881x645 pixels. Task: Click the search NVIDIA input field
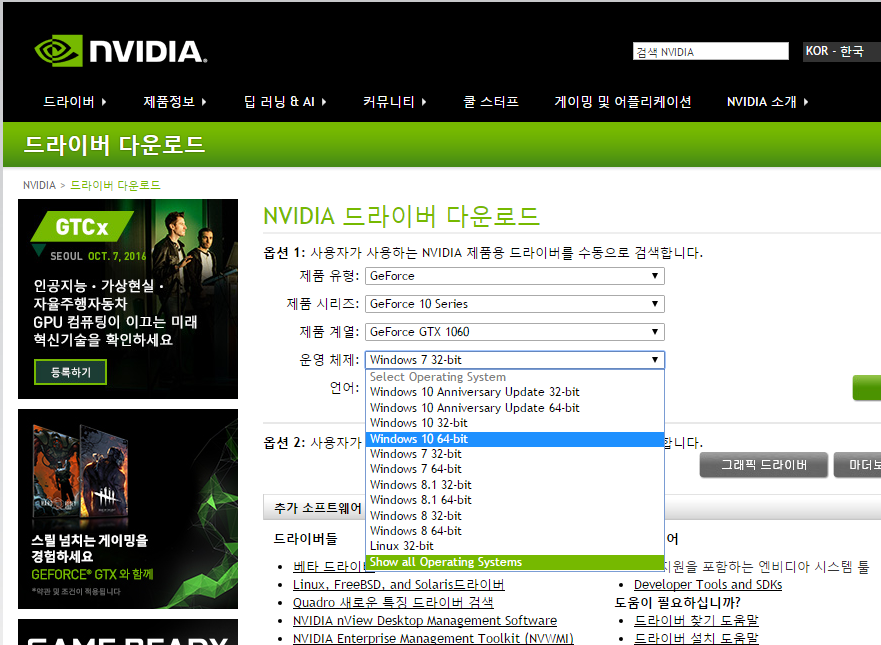[x=711, y=51]
